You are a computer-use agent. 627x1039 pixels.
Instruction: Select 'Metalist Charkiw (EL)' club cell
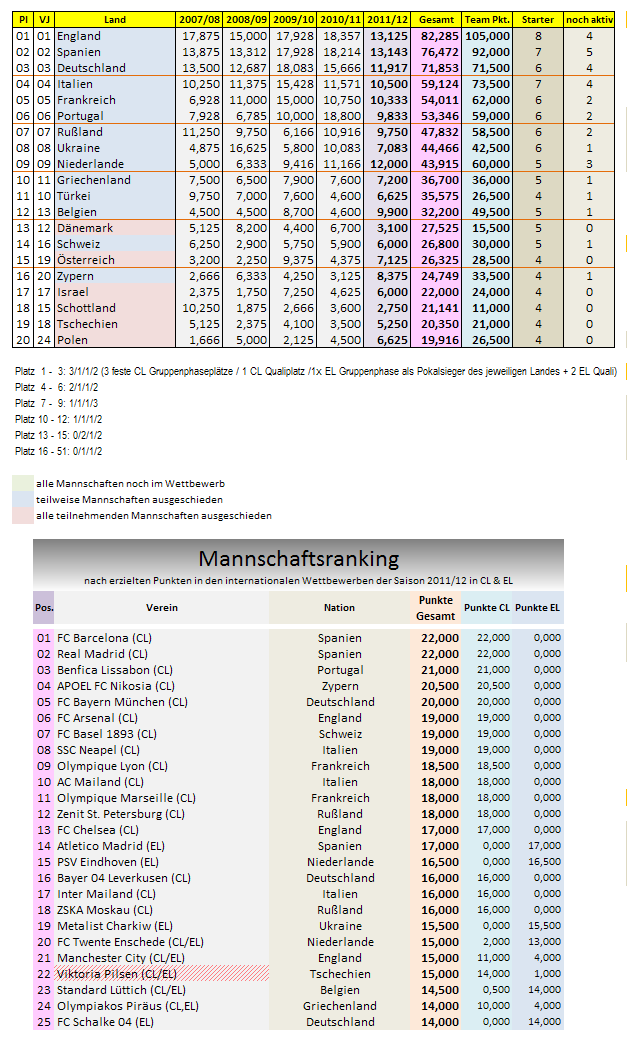pyautogui.click(x=162, y=926)
